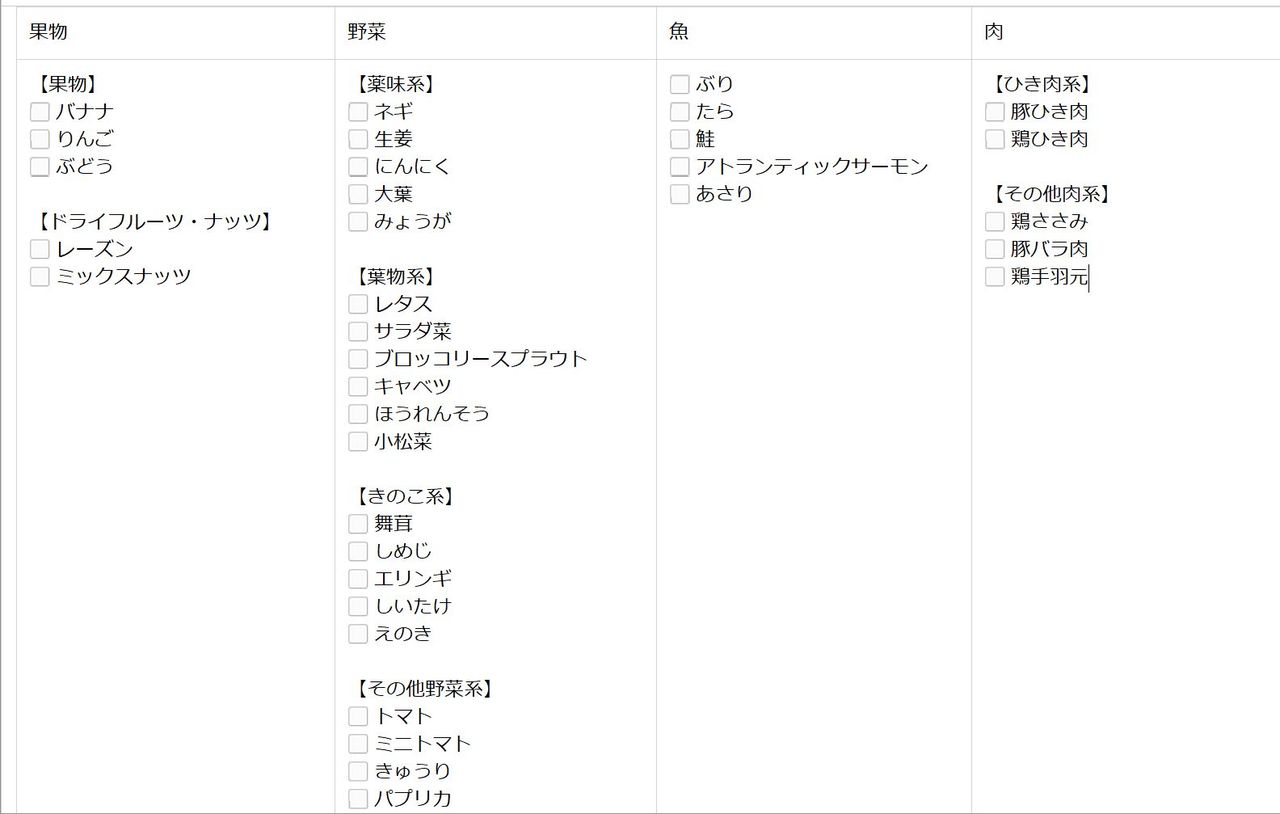Select the 豚ひき肉 checkbox
Image resolution: width=1280 pixels, height=814 pixels.
pos(994,112)
